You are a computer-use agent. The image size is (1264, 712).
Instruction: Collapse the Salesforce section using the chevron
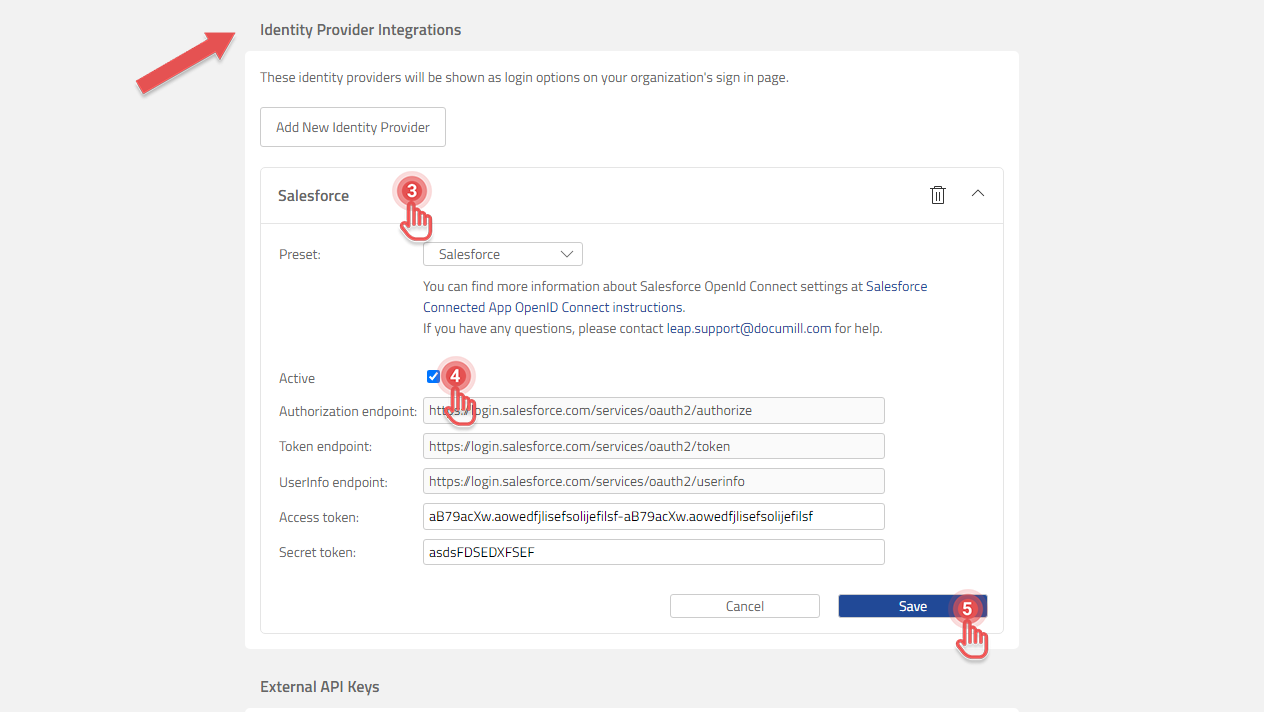click(x=977, y=194)
